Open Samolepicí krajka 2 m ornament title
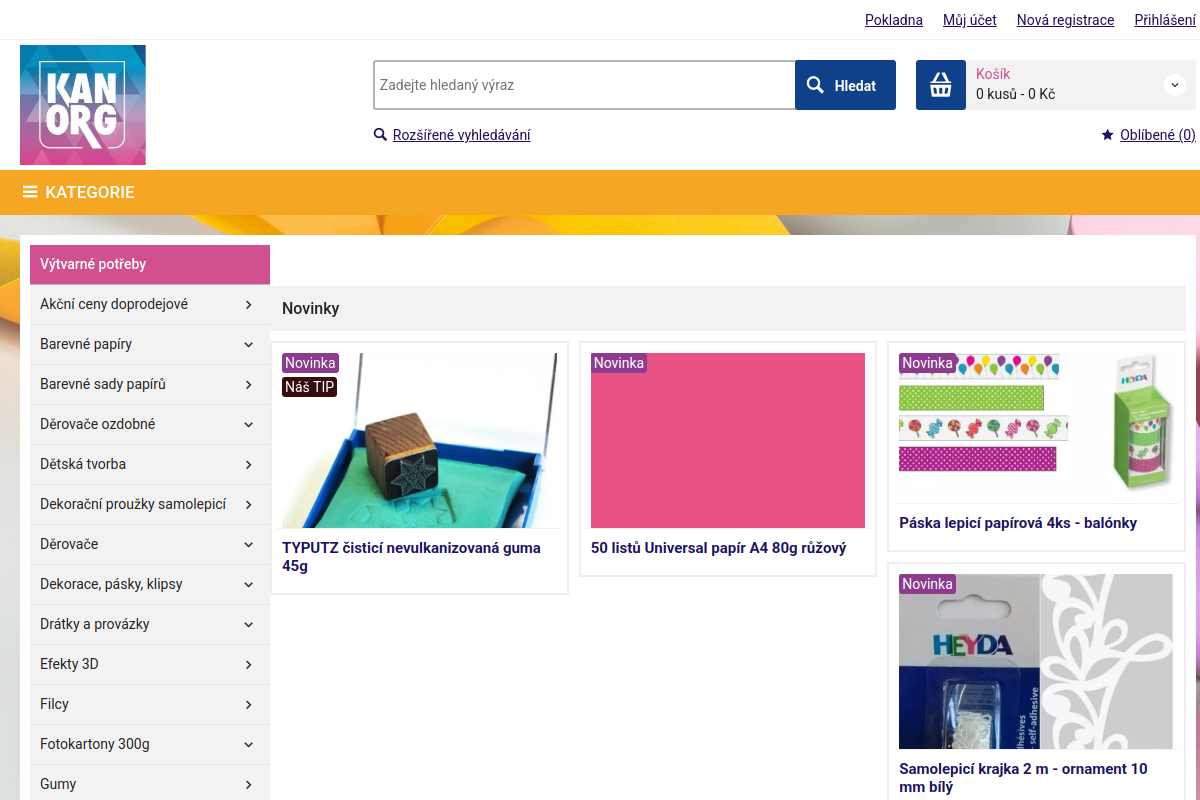The width and height of the screenshot is (1200, 800). coord(1023,778)
